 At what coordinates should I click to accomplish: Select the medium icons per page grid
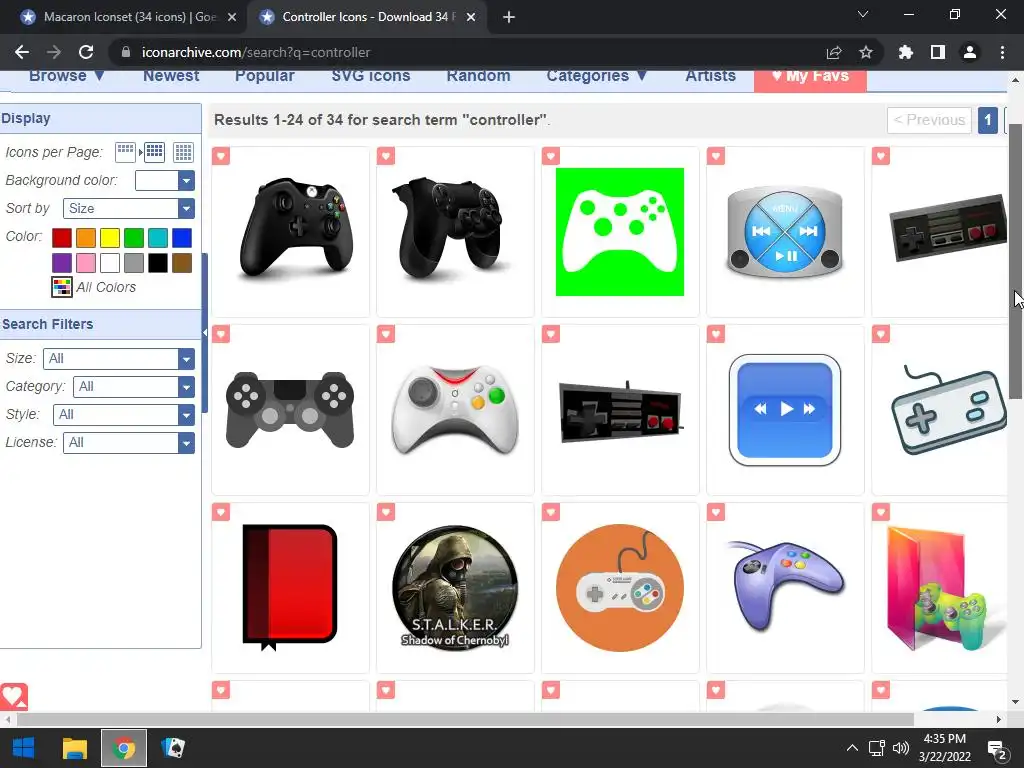point(154,152)
